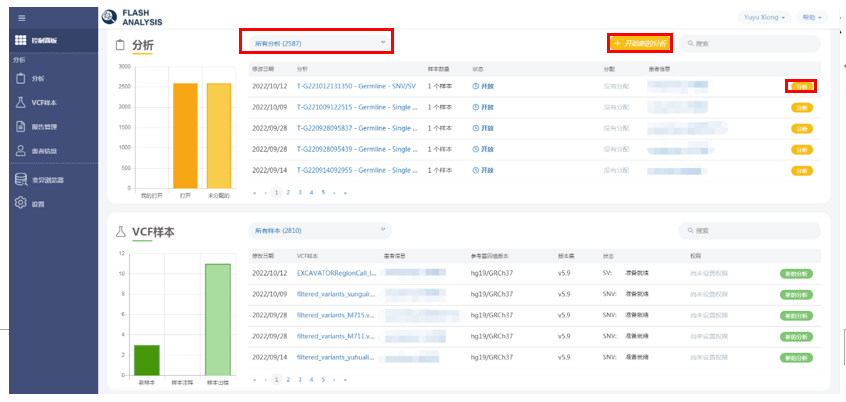The height and width of the screenshot is (402, 846).
Task: Click the 开始新的分析 button
Action: [x=640, y=43]
